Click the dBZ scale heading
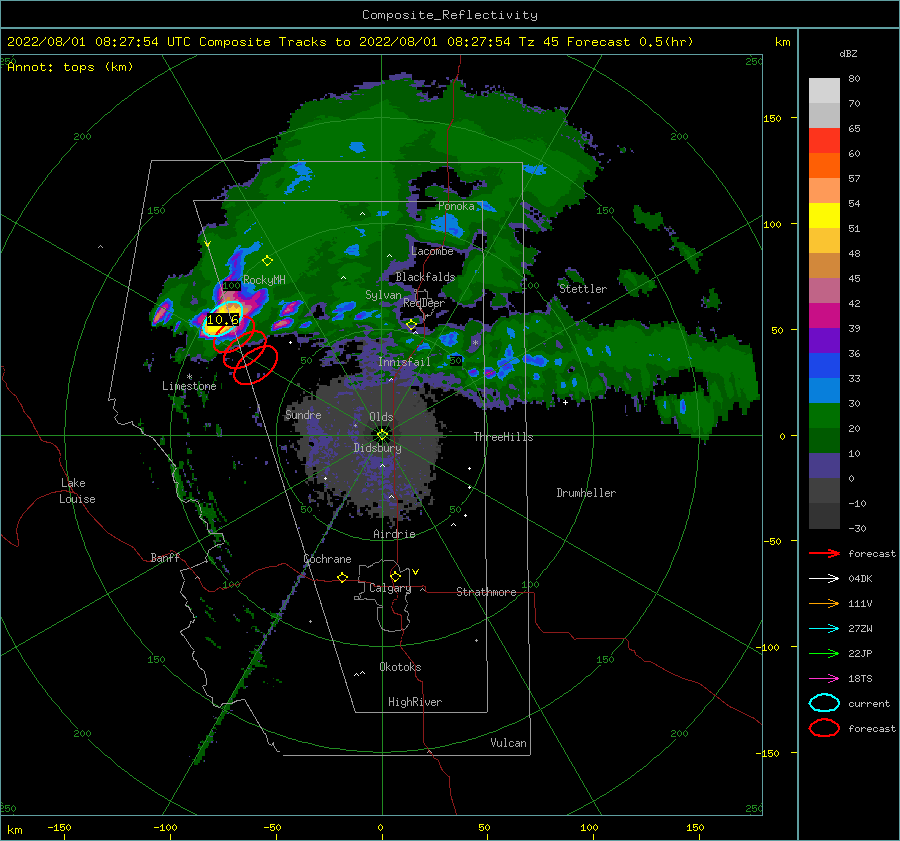 pos(848,53)
